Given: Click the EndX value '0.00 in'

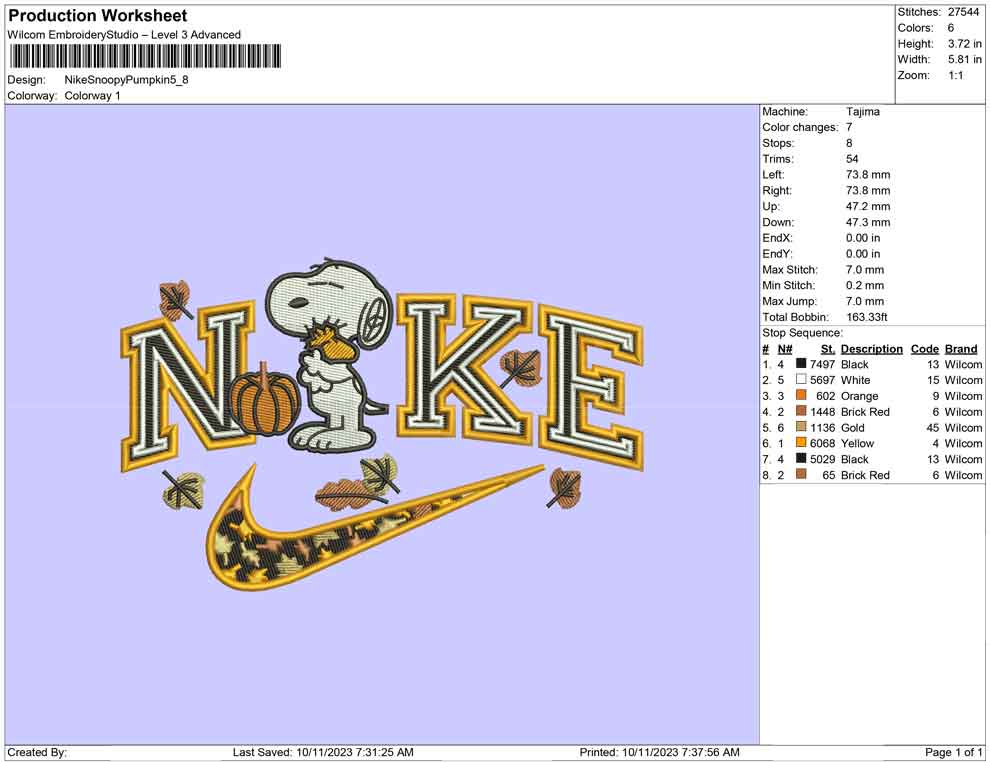Looking at the screenshot, I should click(863, 237).
